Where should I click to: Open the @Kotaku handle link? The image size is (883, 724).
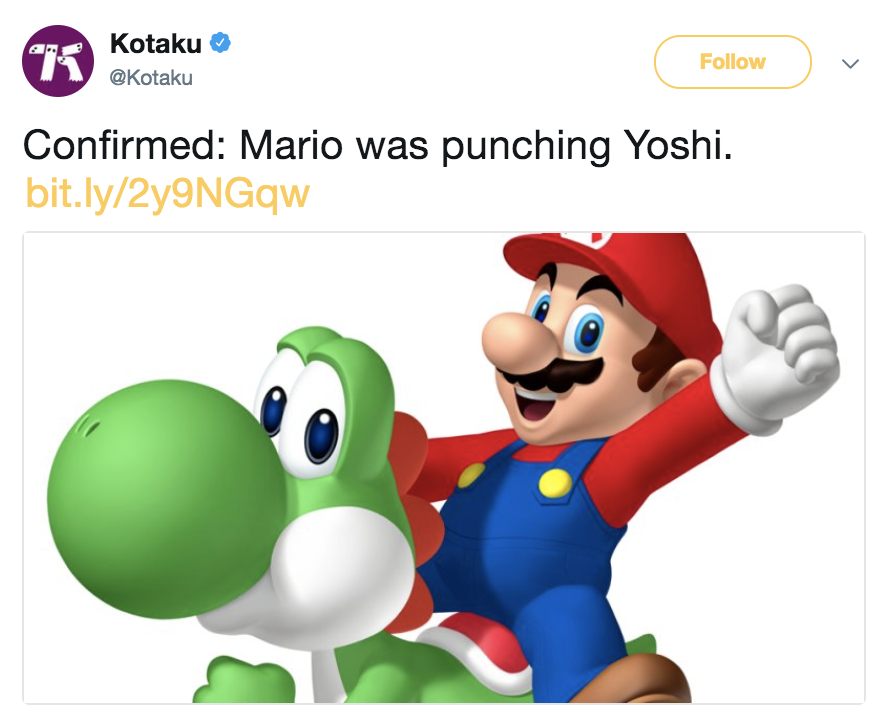pyautogui.click(x=151, y=77)
